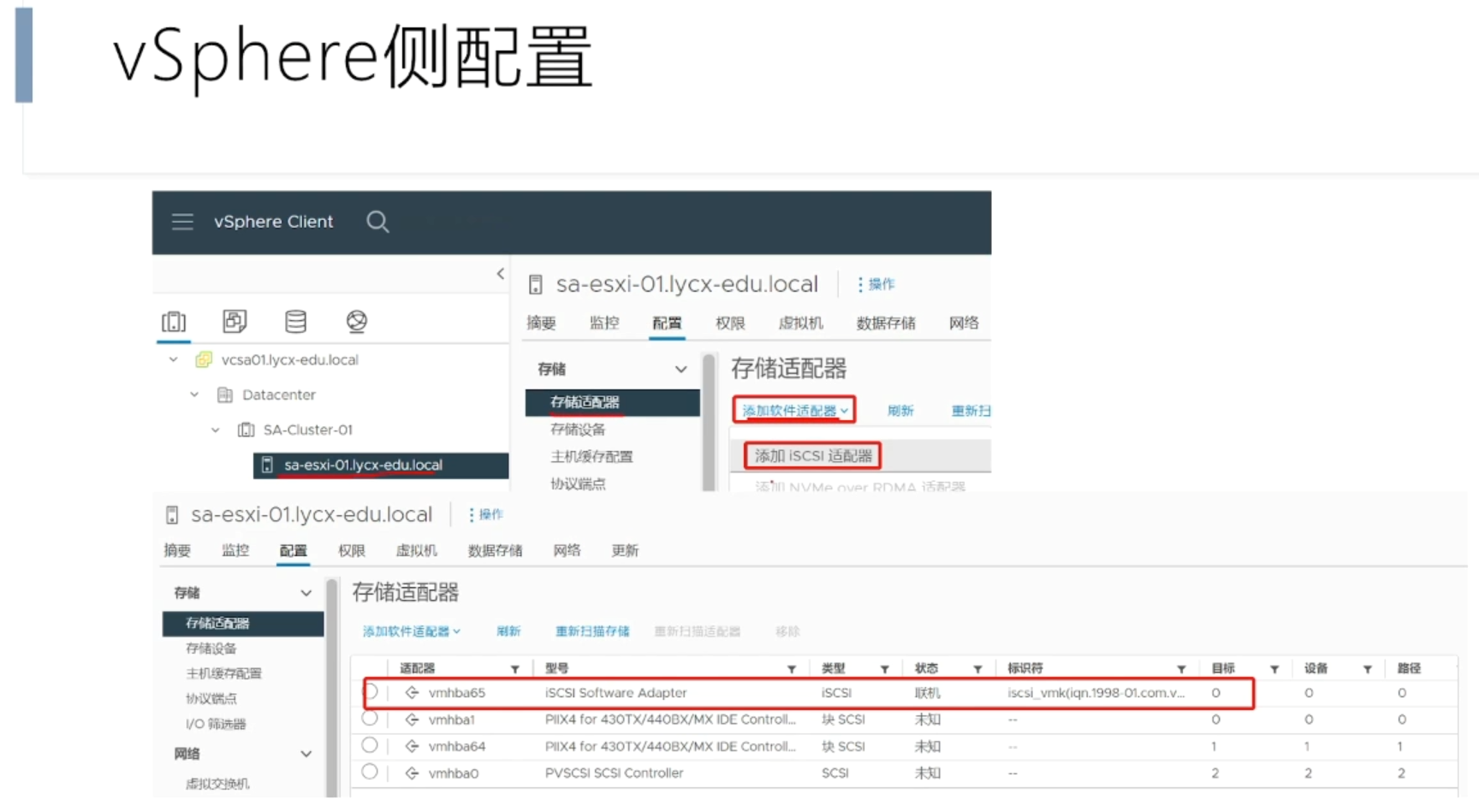
Task: Click the Datacenter icon in tree
Action: 225,394
